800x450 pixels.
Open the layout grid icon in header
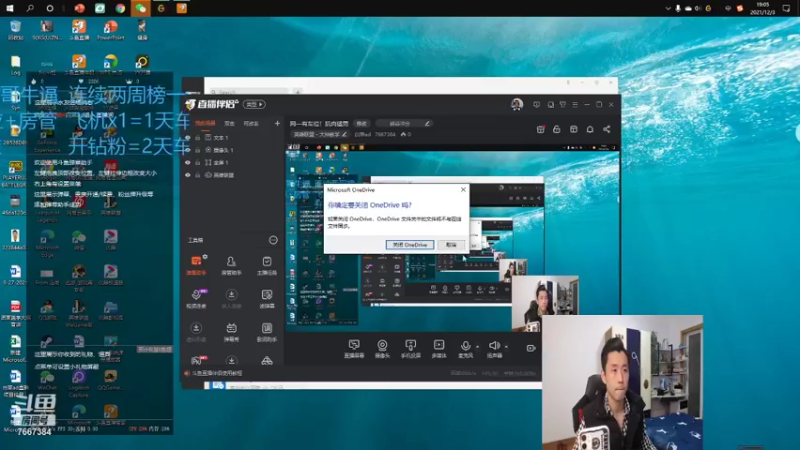(x=573, y=130)
